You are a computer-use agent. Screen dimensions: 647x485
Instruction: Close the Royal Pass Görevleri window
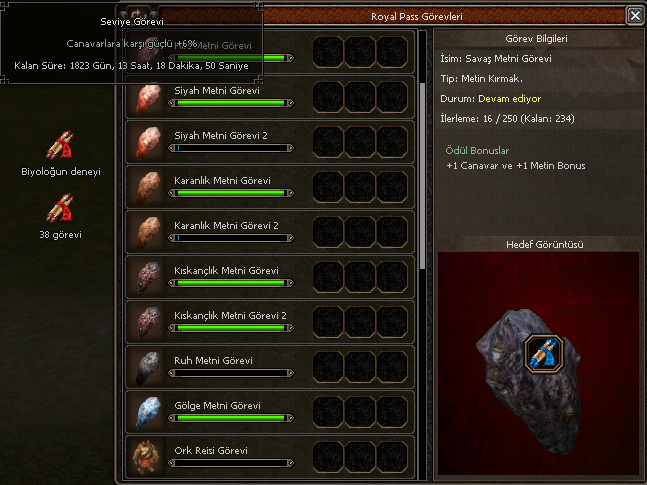coord(635,16)
